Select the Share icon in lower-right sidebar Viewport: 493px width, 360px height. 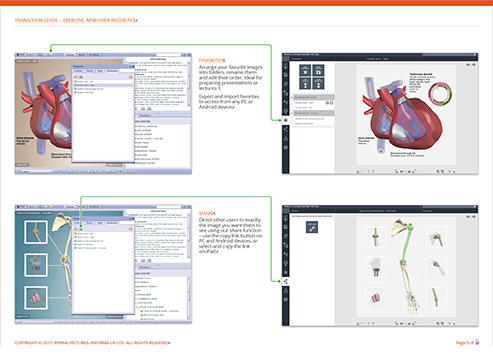pyautogui.click(x=286, y=282)
